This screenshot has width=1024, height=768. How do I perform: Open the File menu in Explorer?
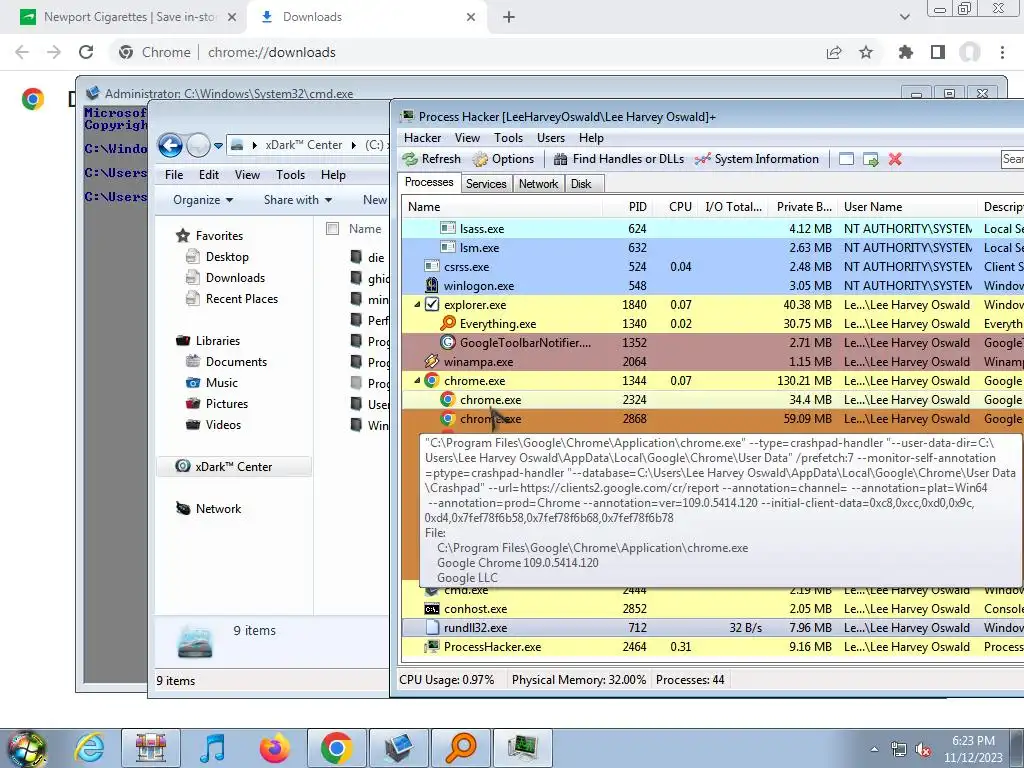click(x=174, y=175)
